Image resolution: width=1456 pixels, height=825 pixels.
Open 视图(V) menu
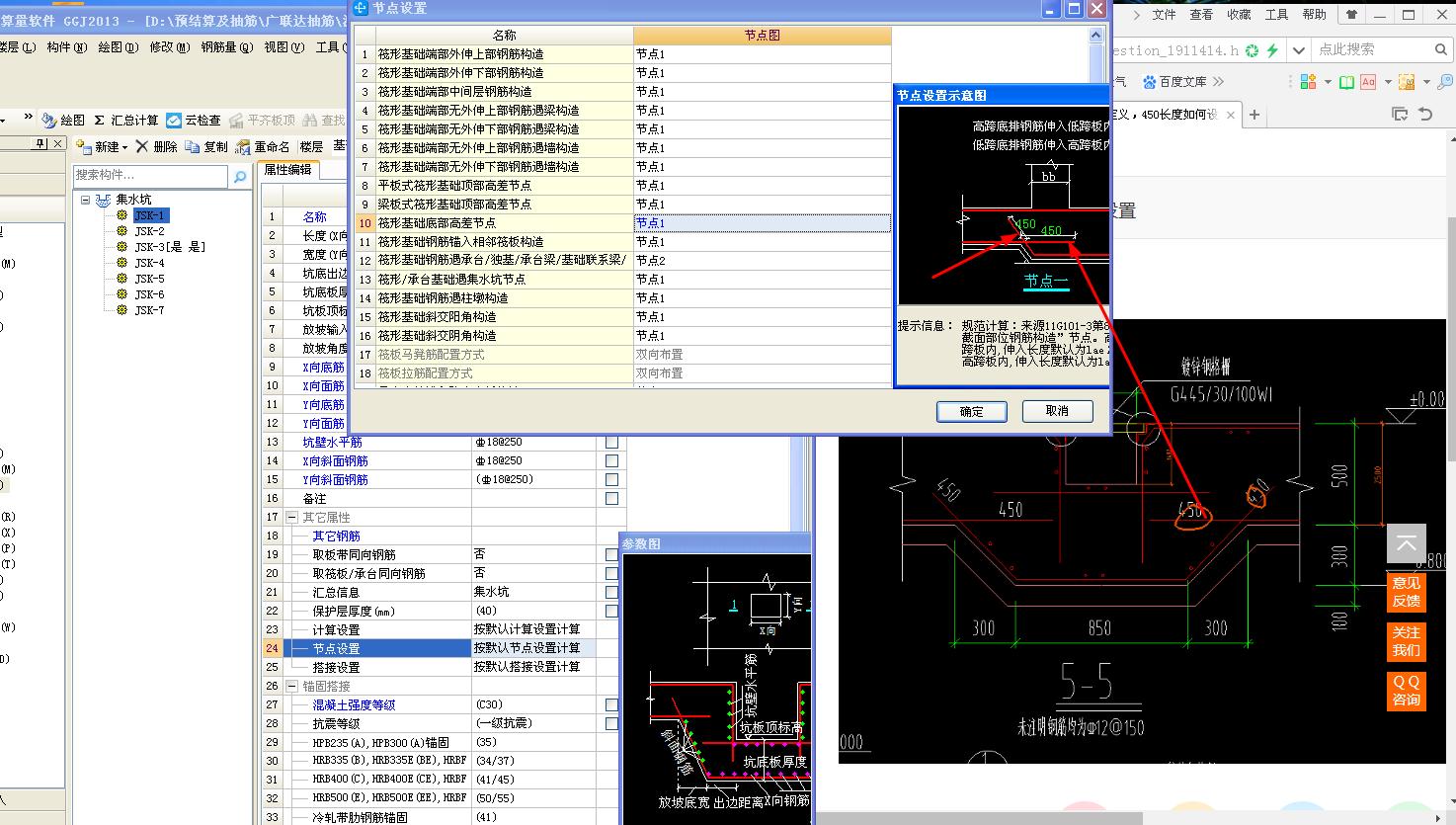(283, 47)
